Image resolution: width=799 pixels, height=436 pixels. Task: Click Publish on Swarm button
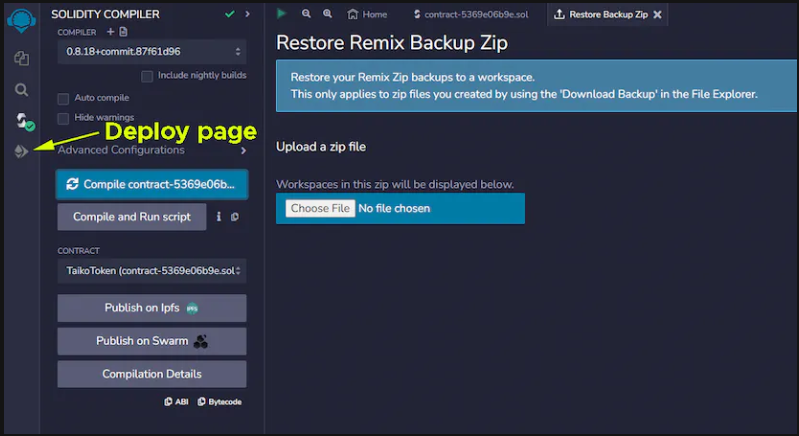click(x=152, y=341)
